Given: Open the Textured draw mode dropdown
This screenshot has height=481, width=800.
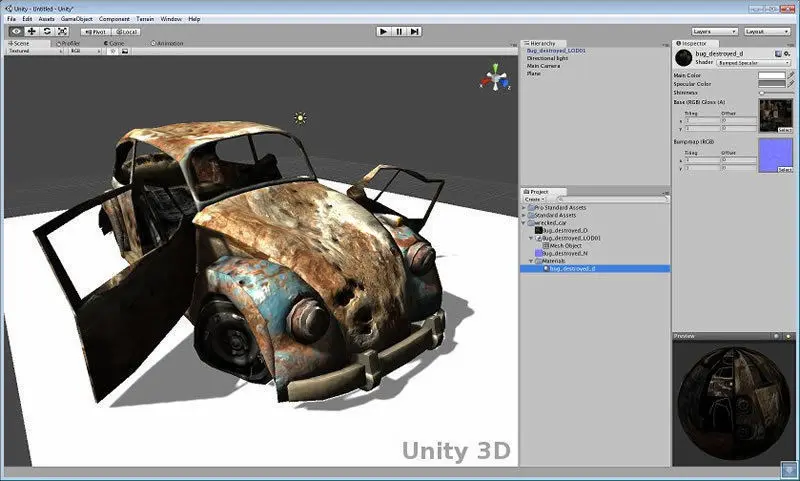Looking at the screenshot, I should (35, 51).
